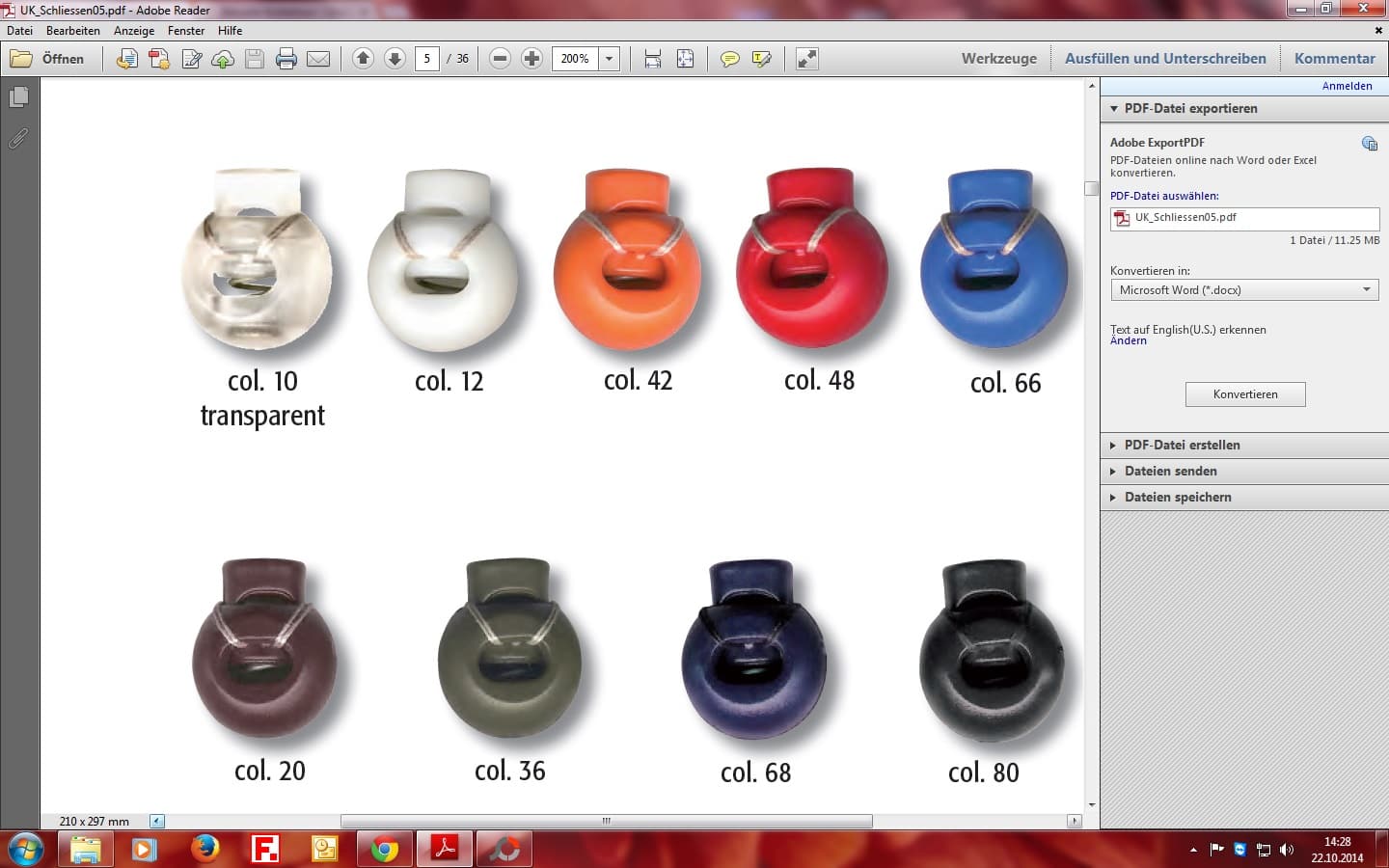Click the Konvertieren button
Screen dimensions: 1389x868
[1245, 394]
